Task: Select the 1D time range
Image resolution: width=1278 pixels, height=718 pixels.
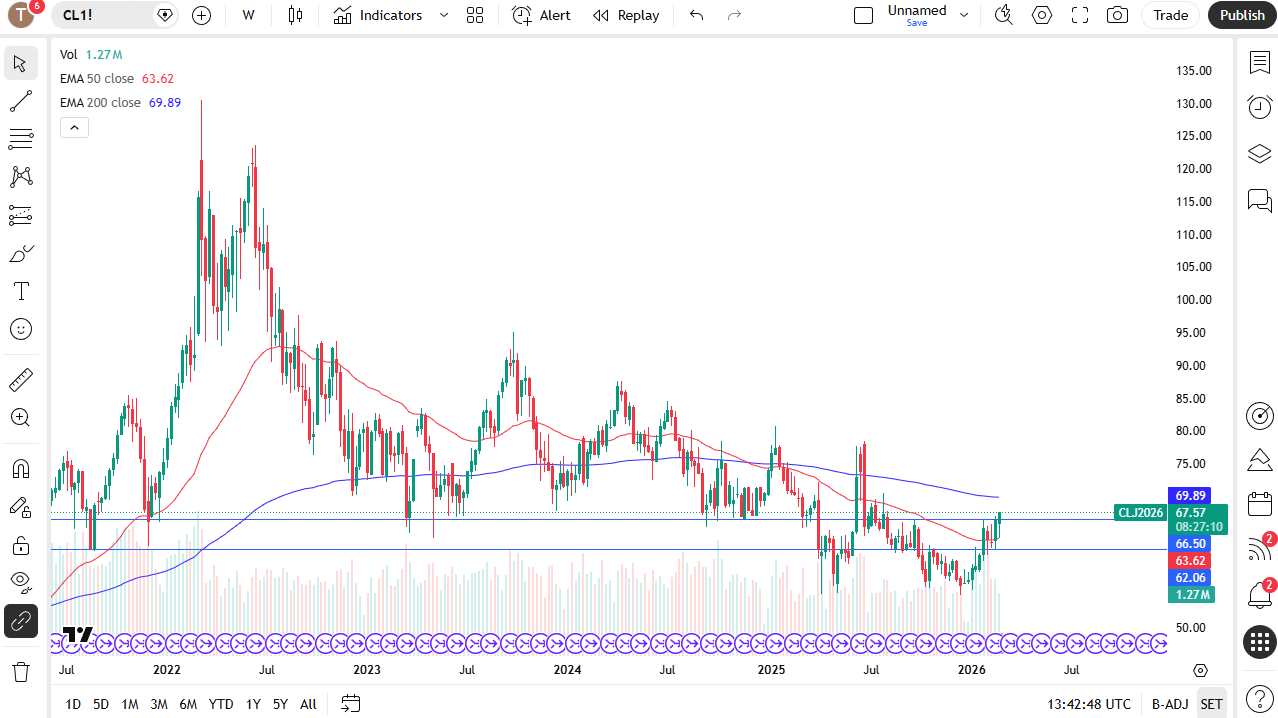Action: tap(73, 704)
